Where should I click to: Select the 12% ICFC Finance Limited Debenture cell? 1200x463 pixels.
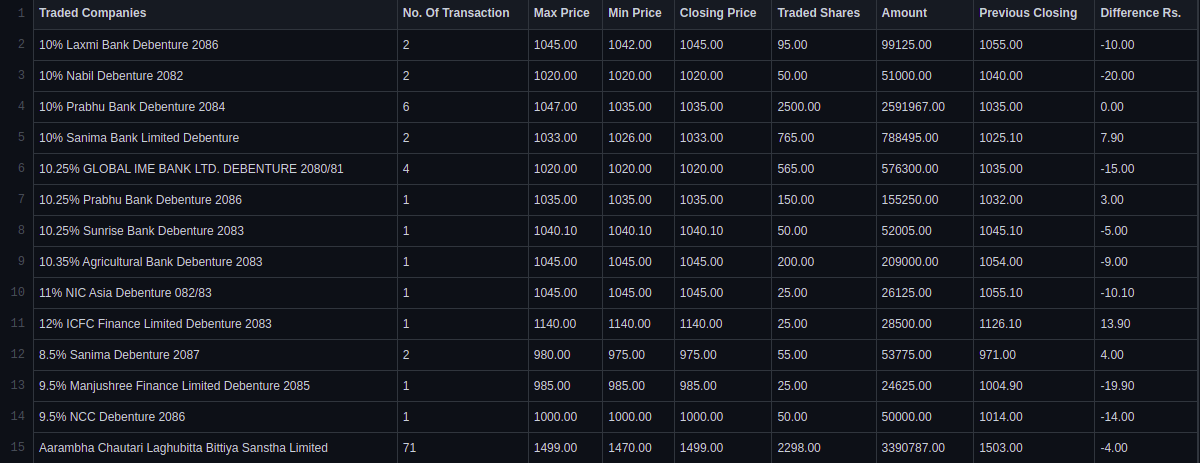click(x=214, y=324)
